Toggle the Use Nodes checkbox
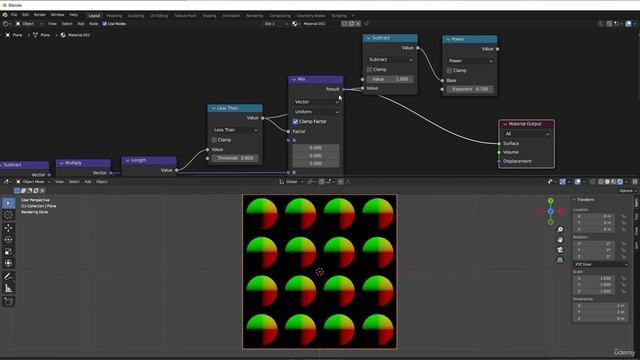The image size is (640, 360). (x=104, y=24)
